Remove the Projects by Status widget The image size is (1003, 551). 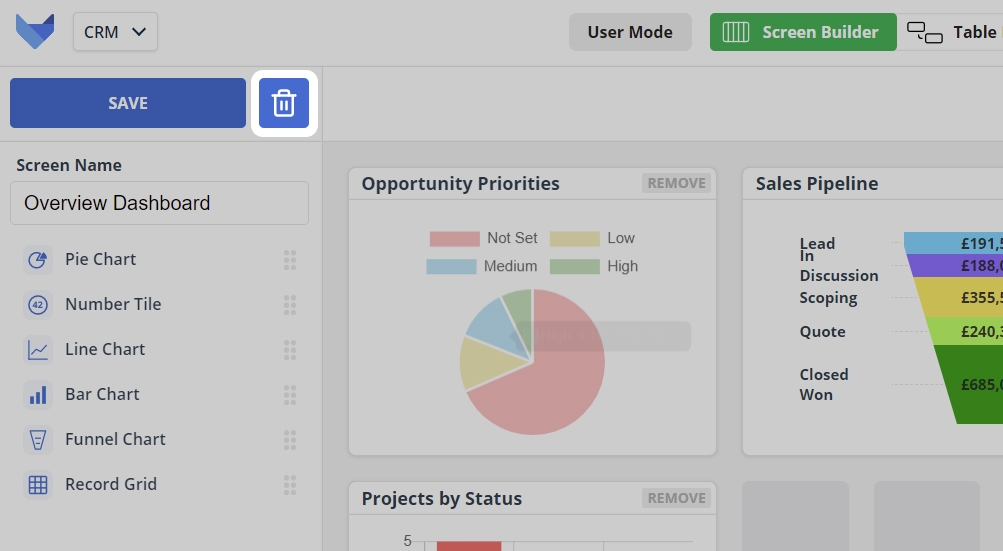coord(677,498)
